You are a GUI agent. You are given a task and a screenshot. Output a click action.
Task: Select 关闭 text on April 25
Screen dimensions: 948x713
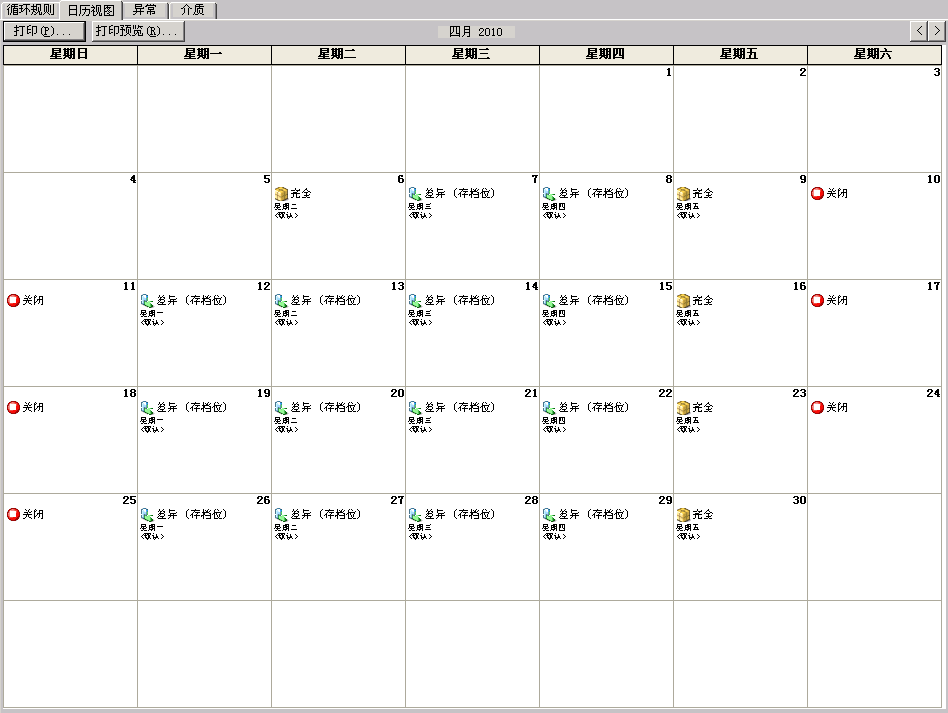point(33,515)
